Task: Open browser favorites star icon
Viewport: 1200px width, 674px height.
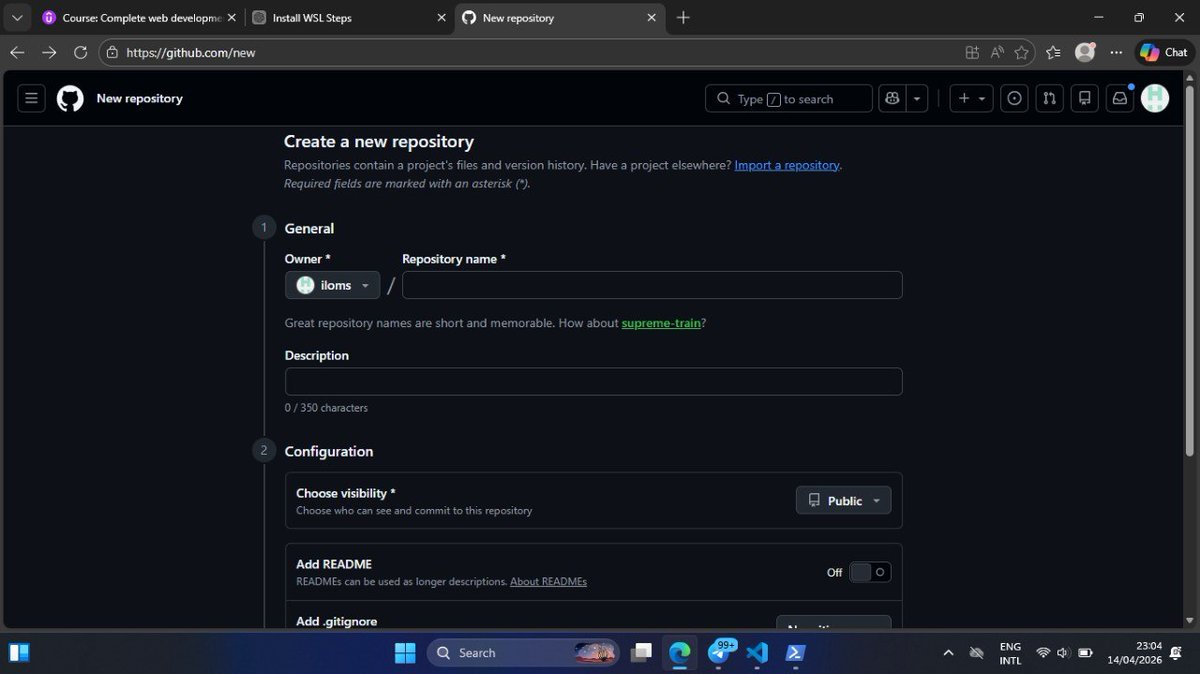Action: (x=1021, y=53)
